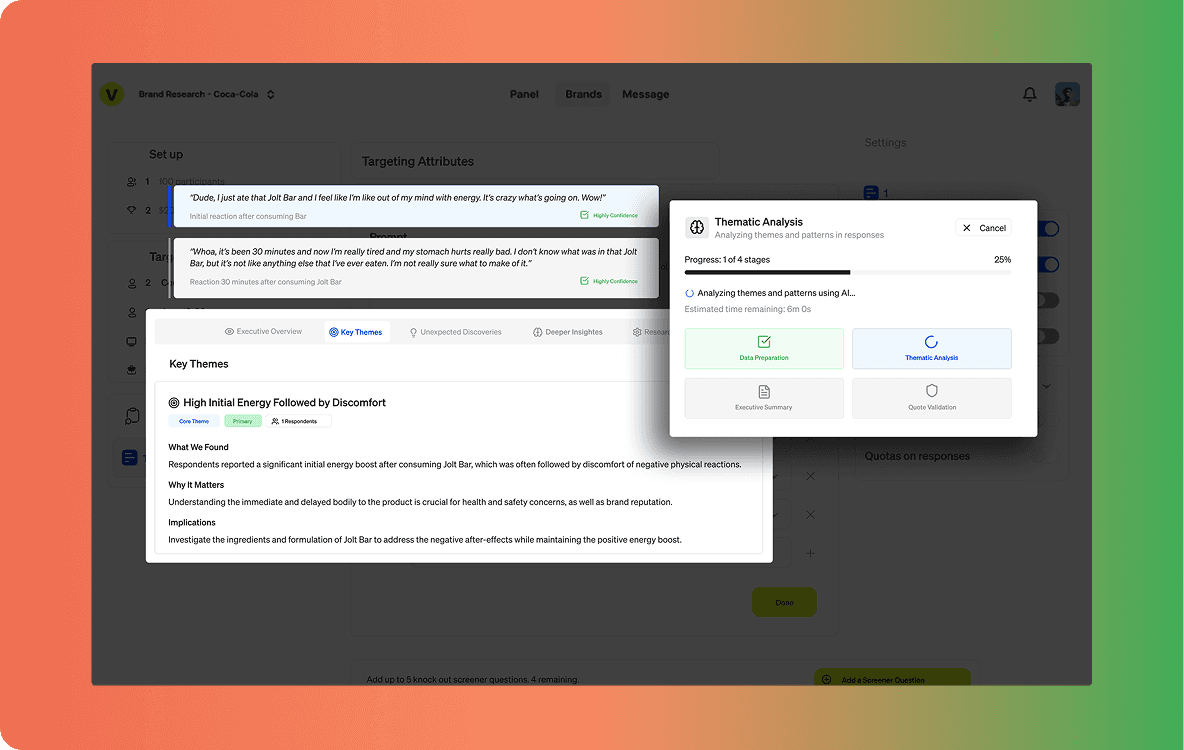Click target icon beside High Initial Energy heading
The width and height of the screenshot is (1184, 750).
tap(174, 403)
